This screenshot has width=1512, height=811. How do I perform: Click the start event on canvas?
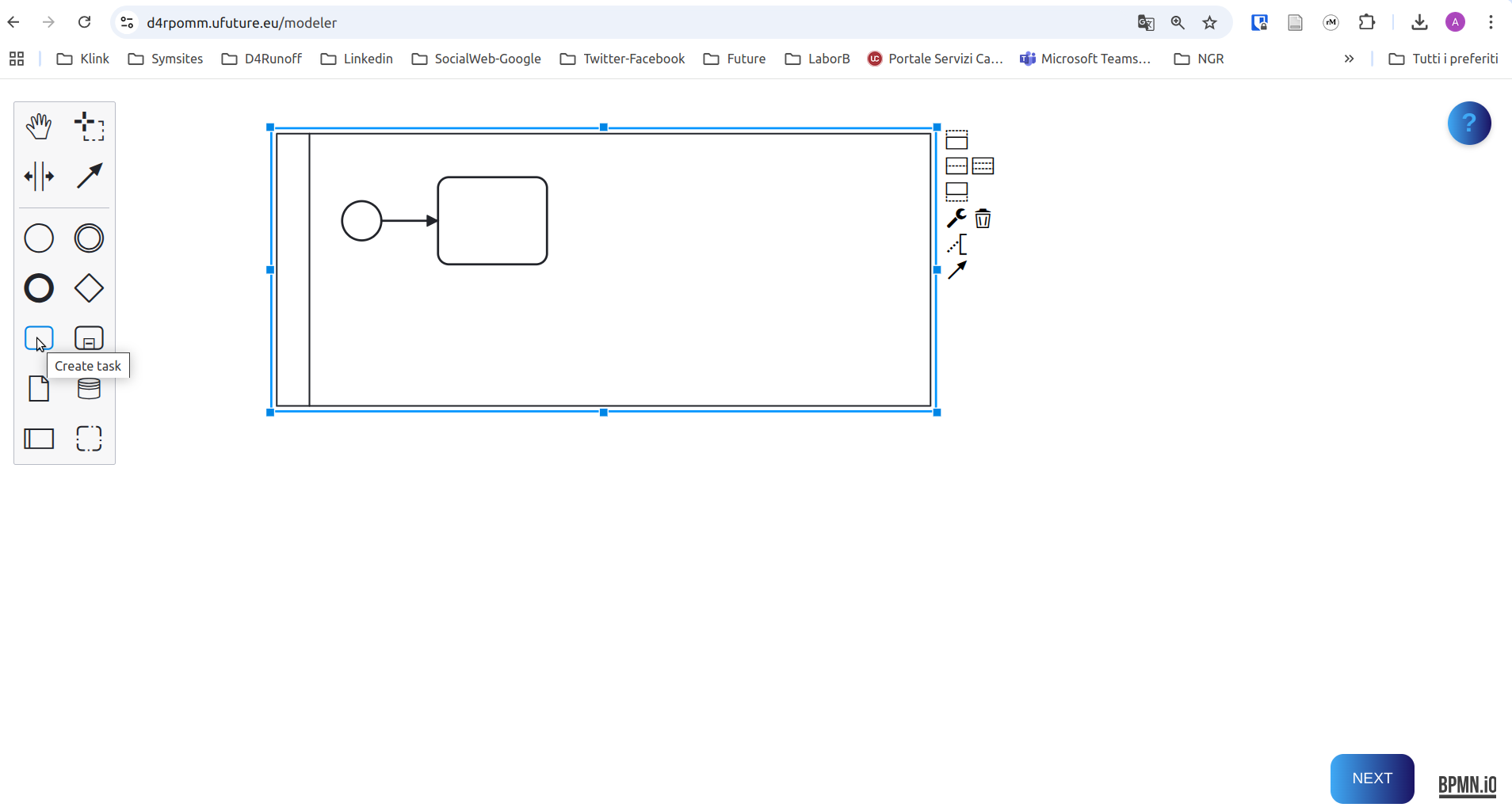point(361,221)
